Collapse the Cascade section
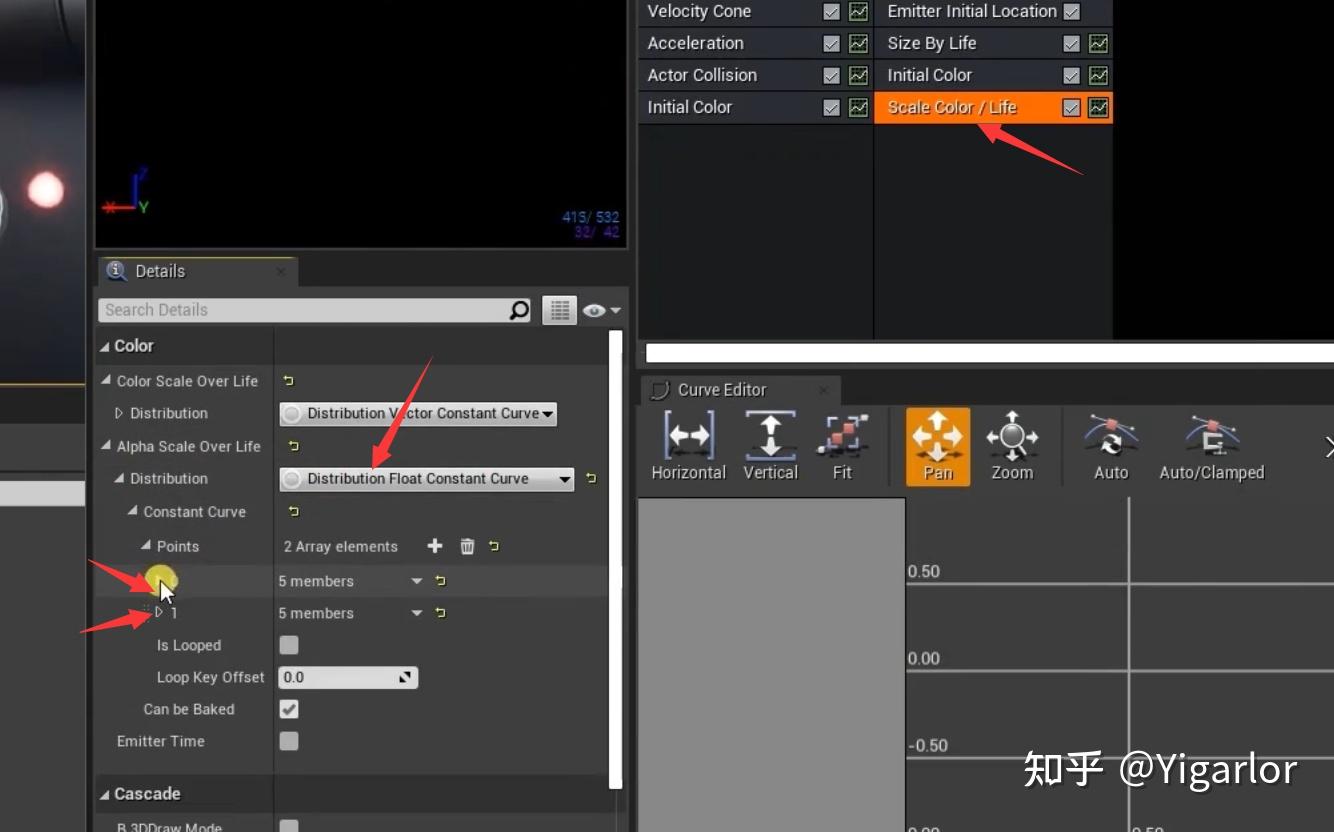 tap(105, 794)
